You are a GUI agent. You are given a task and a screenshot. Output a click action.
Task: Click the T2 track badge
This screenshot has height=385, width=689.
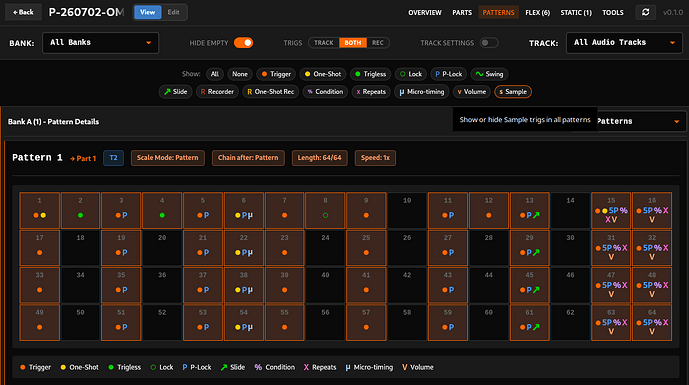[113, 158]
